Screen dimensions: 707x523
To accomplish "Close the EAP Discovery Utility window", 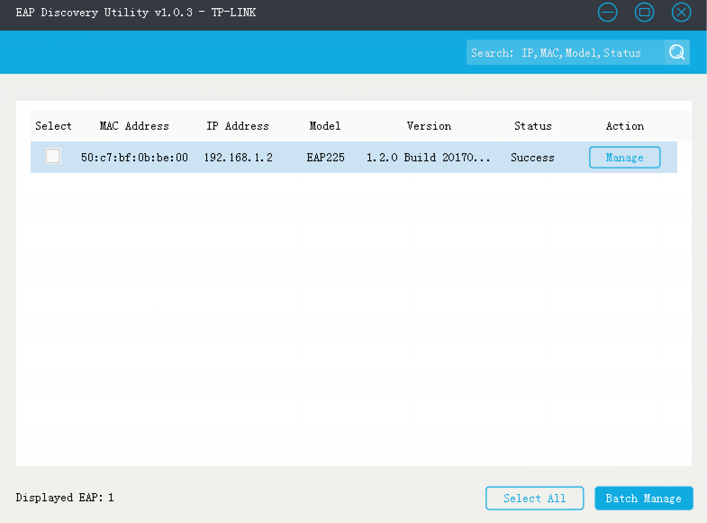I will [681, 12].
